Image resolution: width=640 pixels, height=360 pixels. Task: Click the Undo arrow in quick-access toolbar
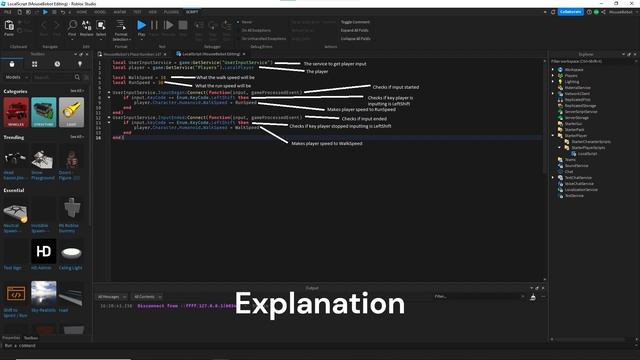(x=62, y=12)
